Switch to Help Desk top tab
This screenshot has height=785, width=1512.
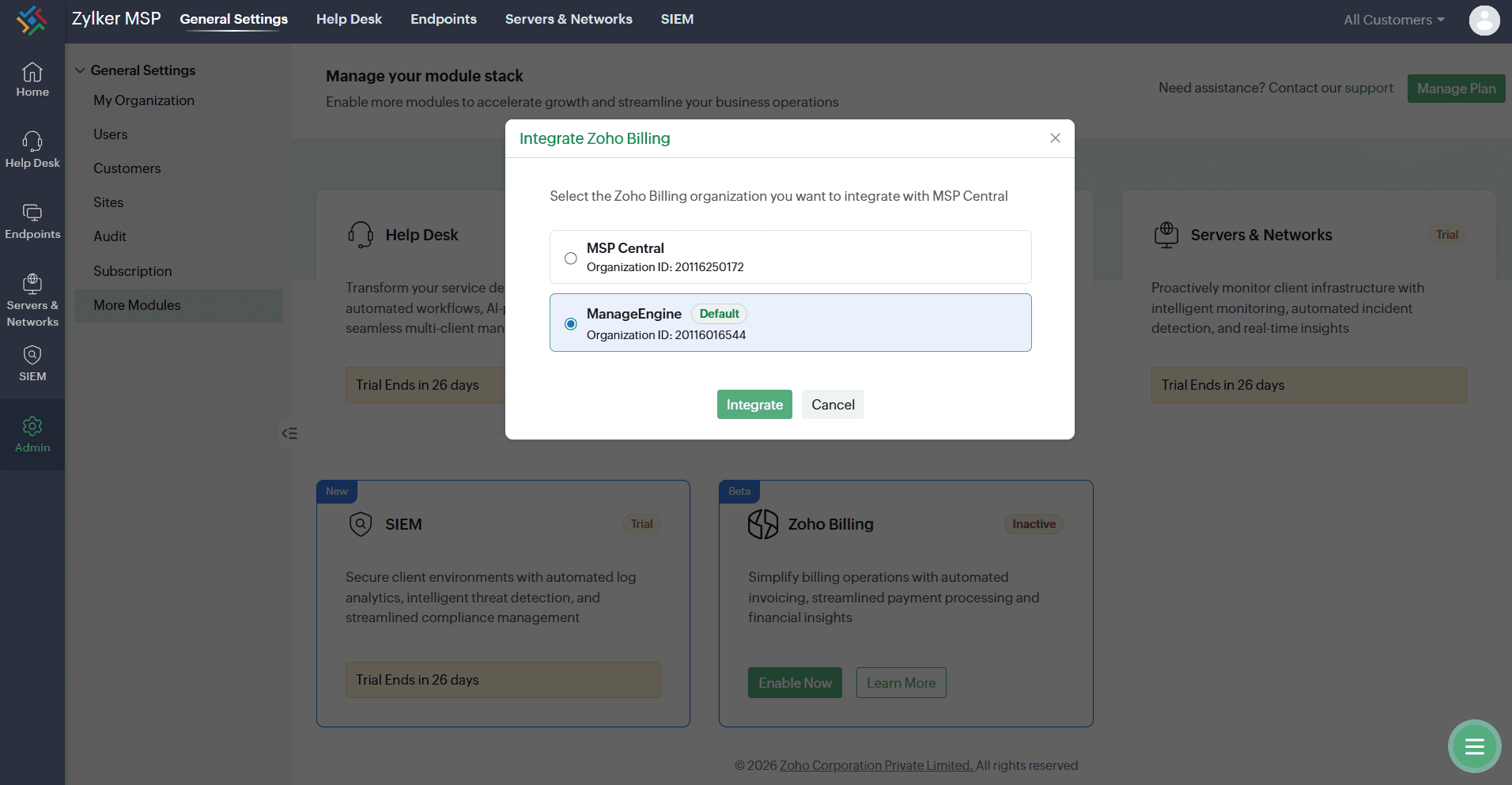click(349, 19)
